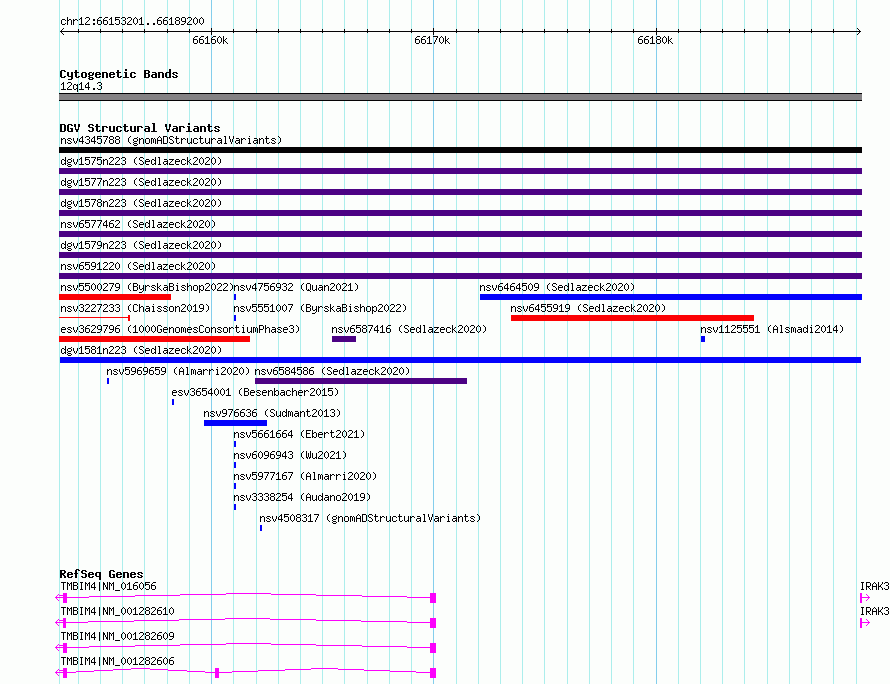Screen dimensions: 890x684
Task: Click the 12q14.3 cytogenetic band label
Action: tap(81, 86)
